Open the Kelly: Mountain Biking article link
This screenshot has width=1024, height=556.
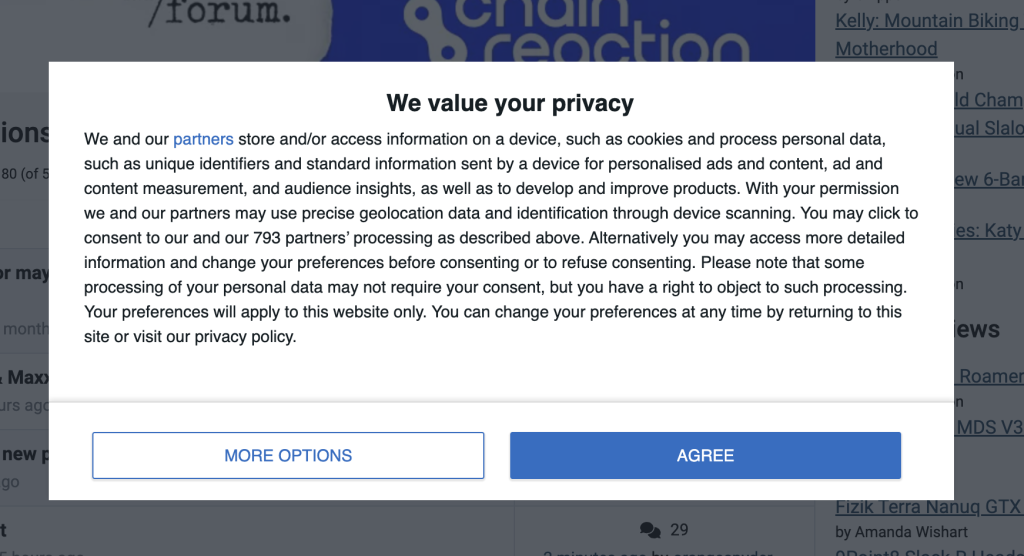tap(927, 21)
